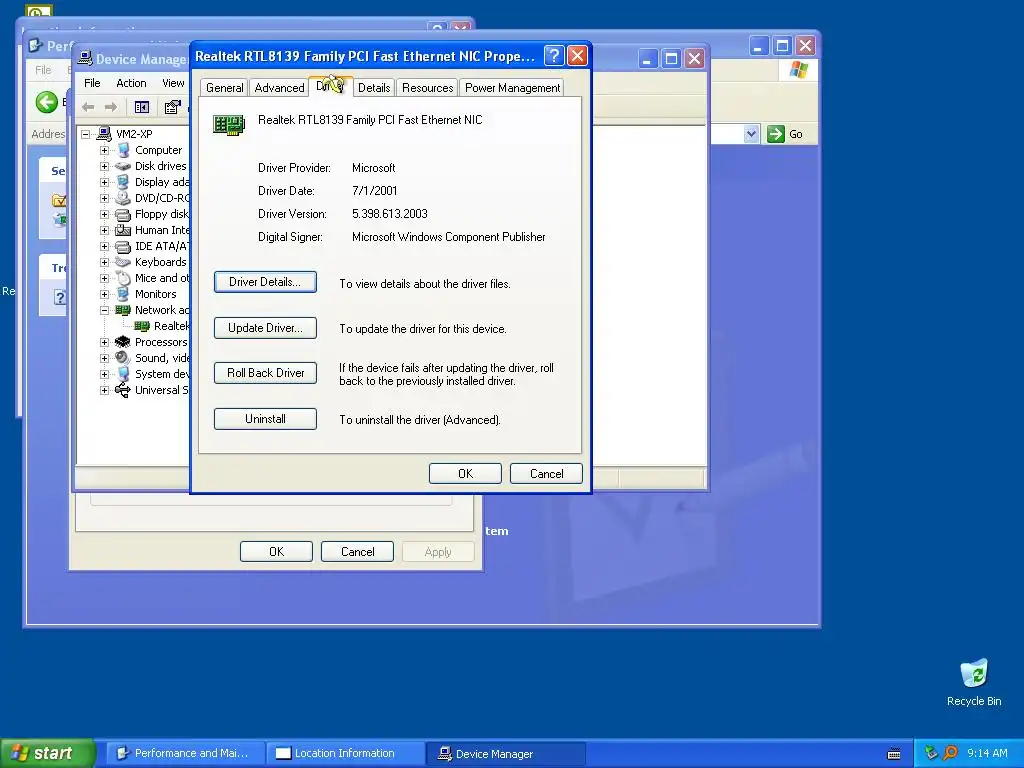The height and width of the screenshot is (768, 1024).
Task: Open the Start menu
Action: point(48,753)
